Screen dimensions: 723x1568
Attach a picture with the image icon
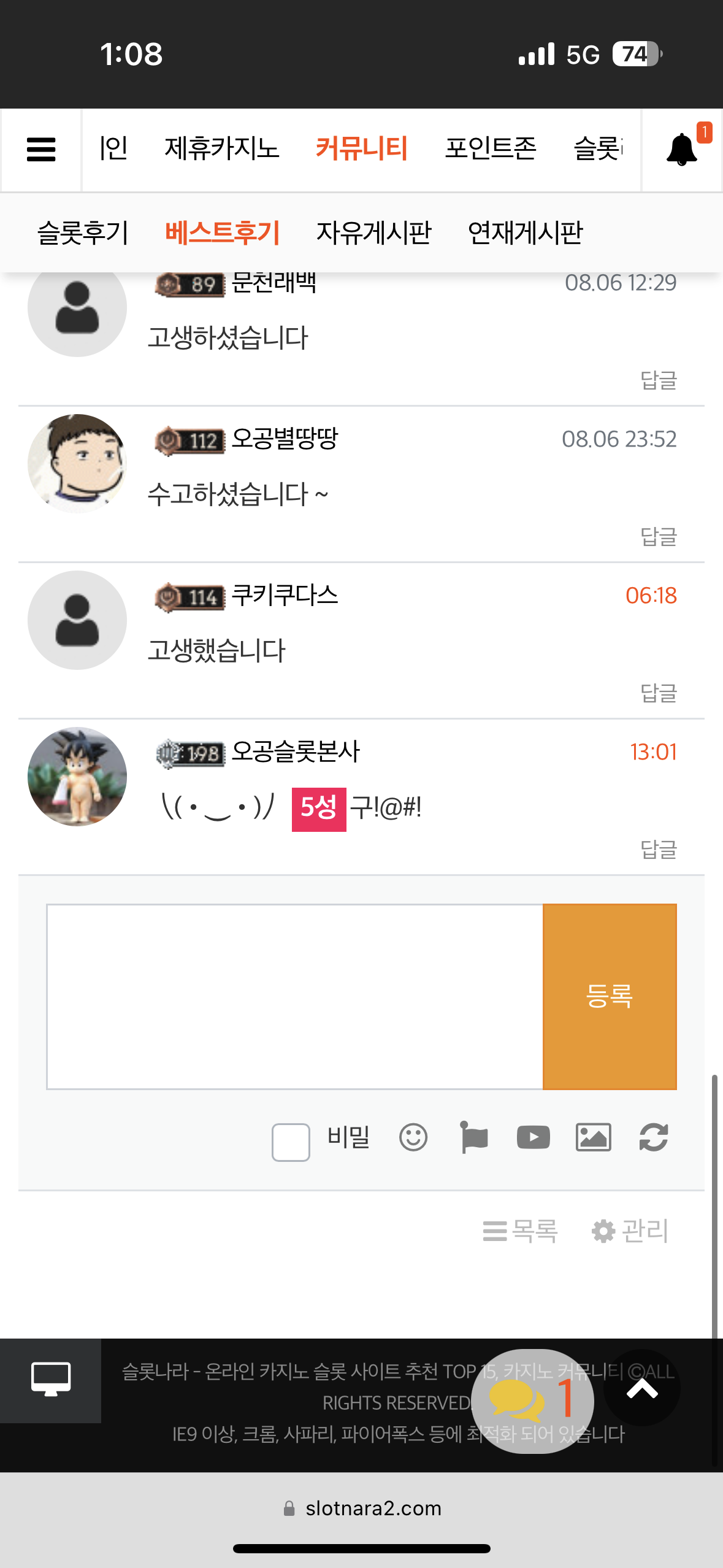[593, 1137]
